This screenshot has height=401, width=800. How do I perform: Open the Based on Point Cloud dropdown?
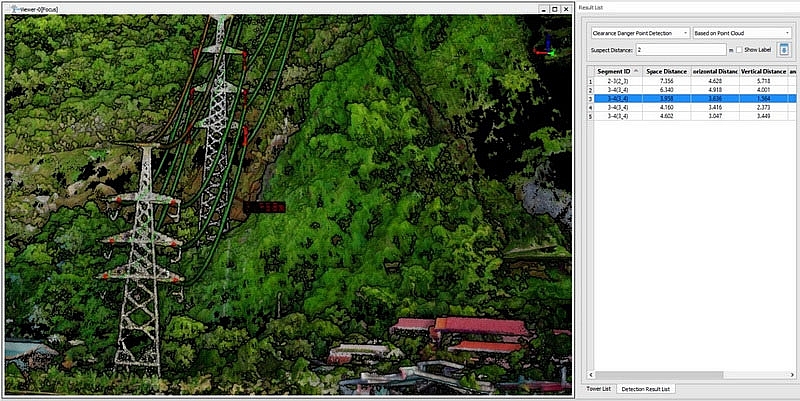click(742, 33)
